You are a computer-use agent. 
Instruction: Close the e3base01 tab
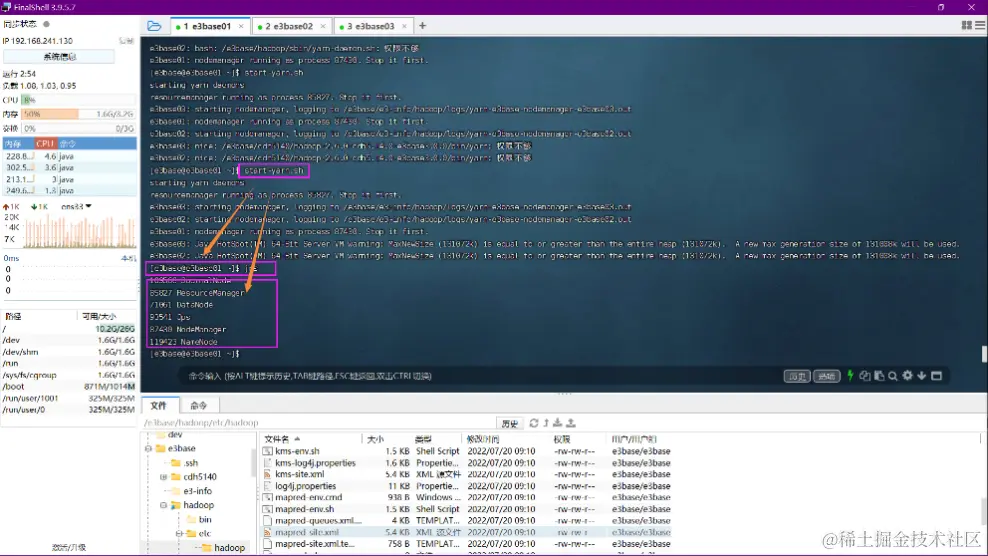pos(241,26)
